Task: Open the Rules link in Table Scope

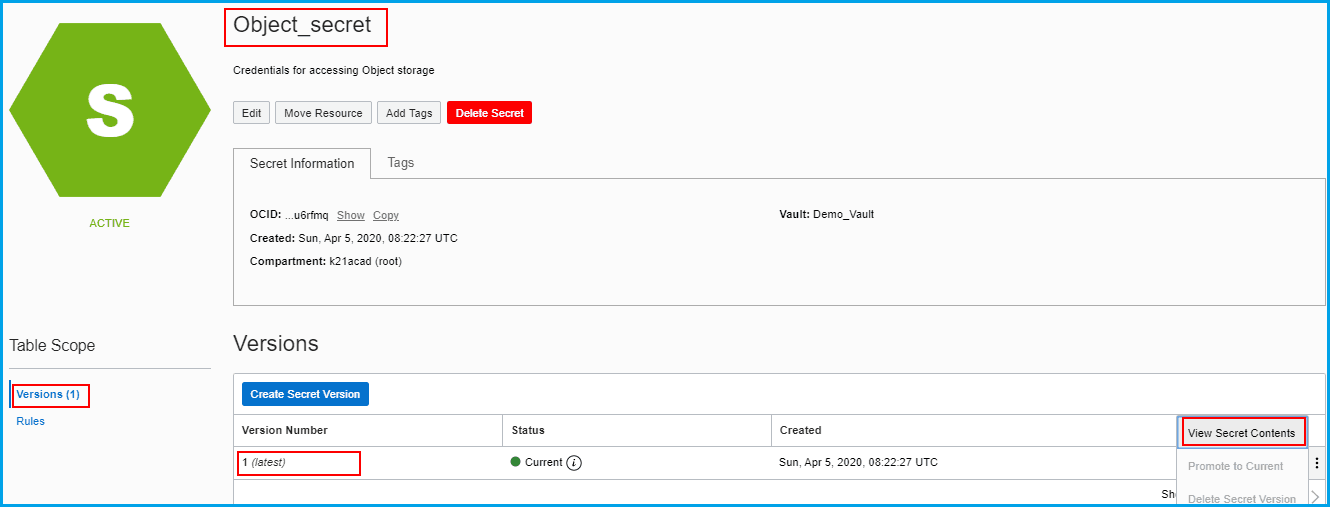Action: pyautogui.click(x=31, y=421)
